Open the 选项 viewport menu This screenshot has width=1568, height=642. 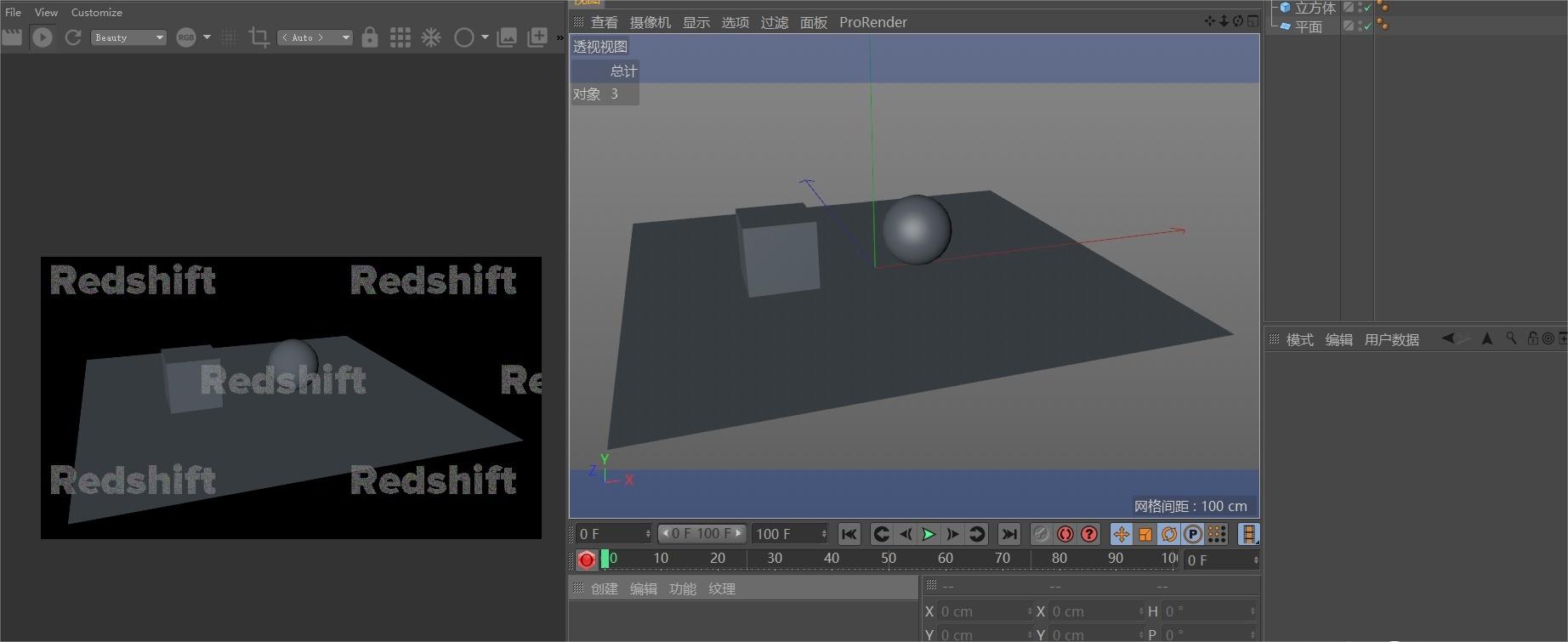click(736, 22)
